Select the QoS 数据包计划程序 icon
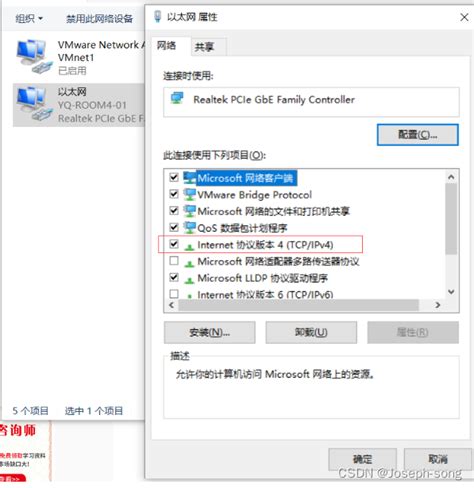Image resolution: width=474 pixels, height=488 pixels. [190, 228]
